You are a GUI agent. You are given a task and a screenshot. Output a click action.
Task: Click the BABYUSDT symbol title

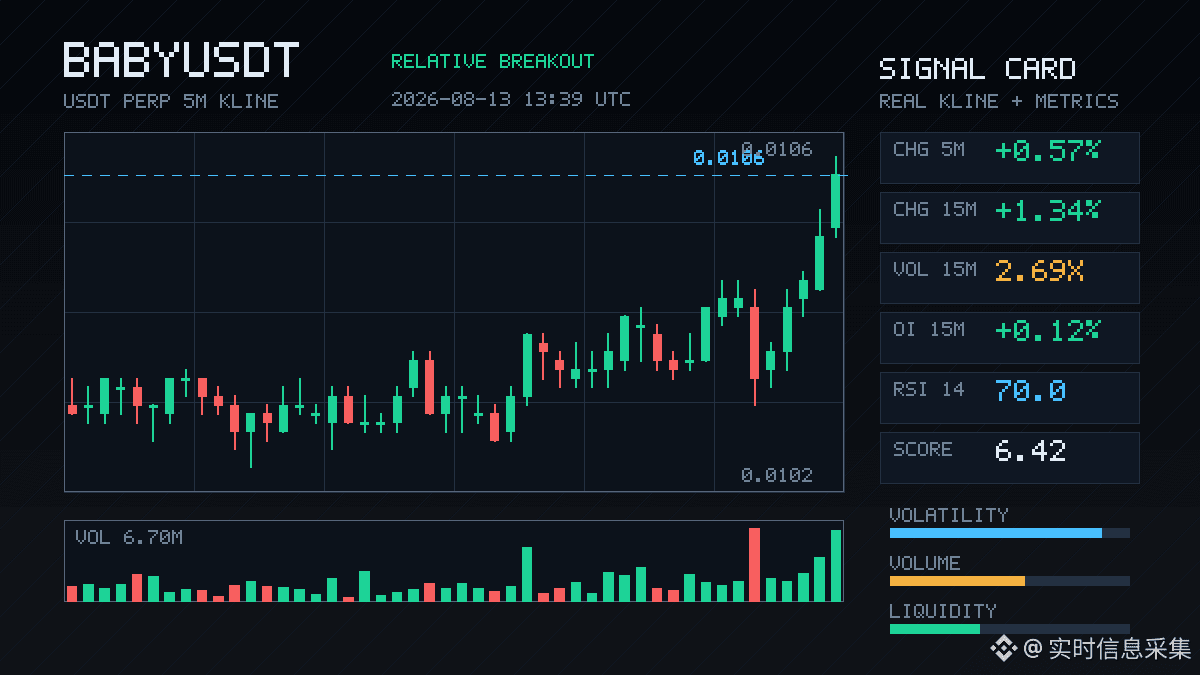point(181,60)
